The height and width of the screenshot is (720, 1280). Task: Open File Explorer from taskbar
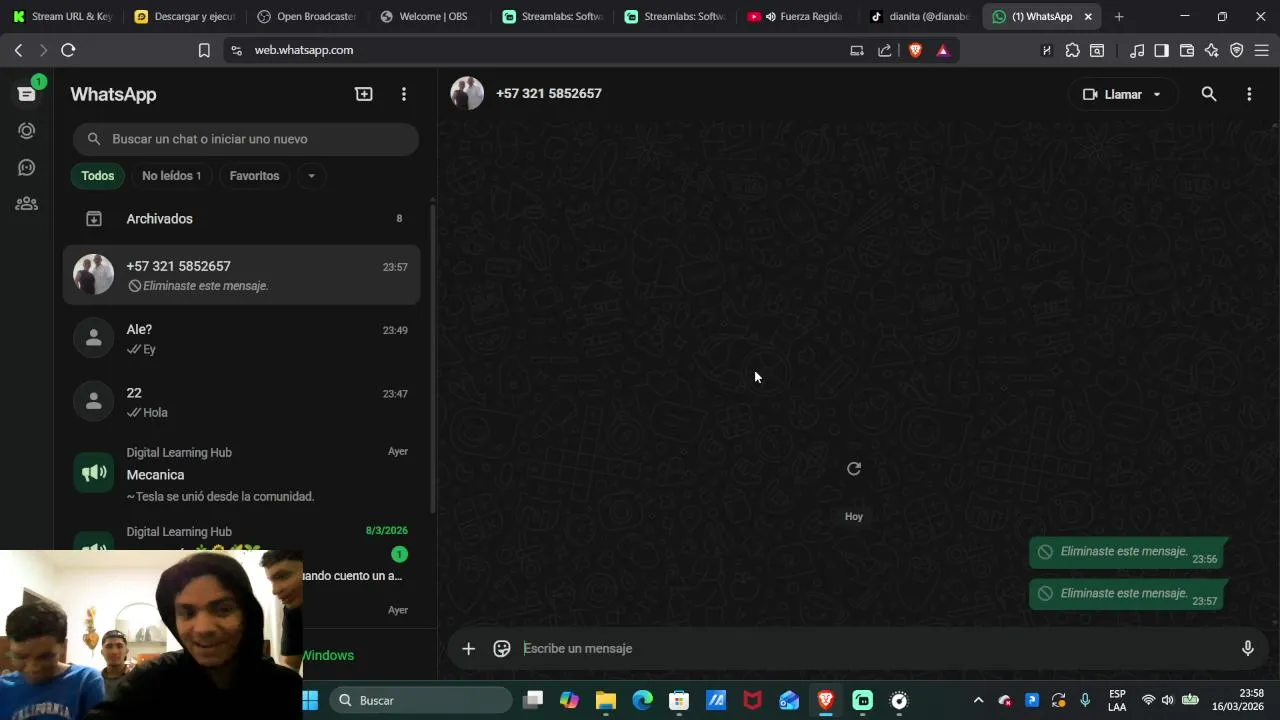606,700
